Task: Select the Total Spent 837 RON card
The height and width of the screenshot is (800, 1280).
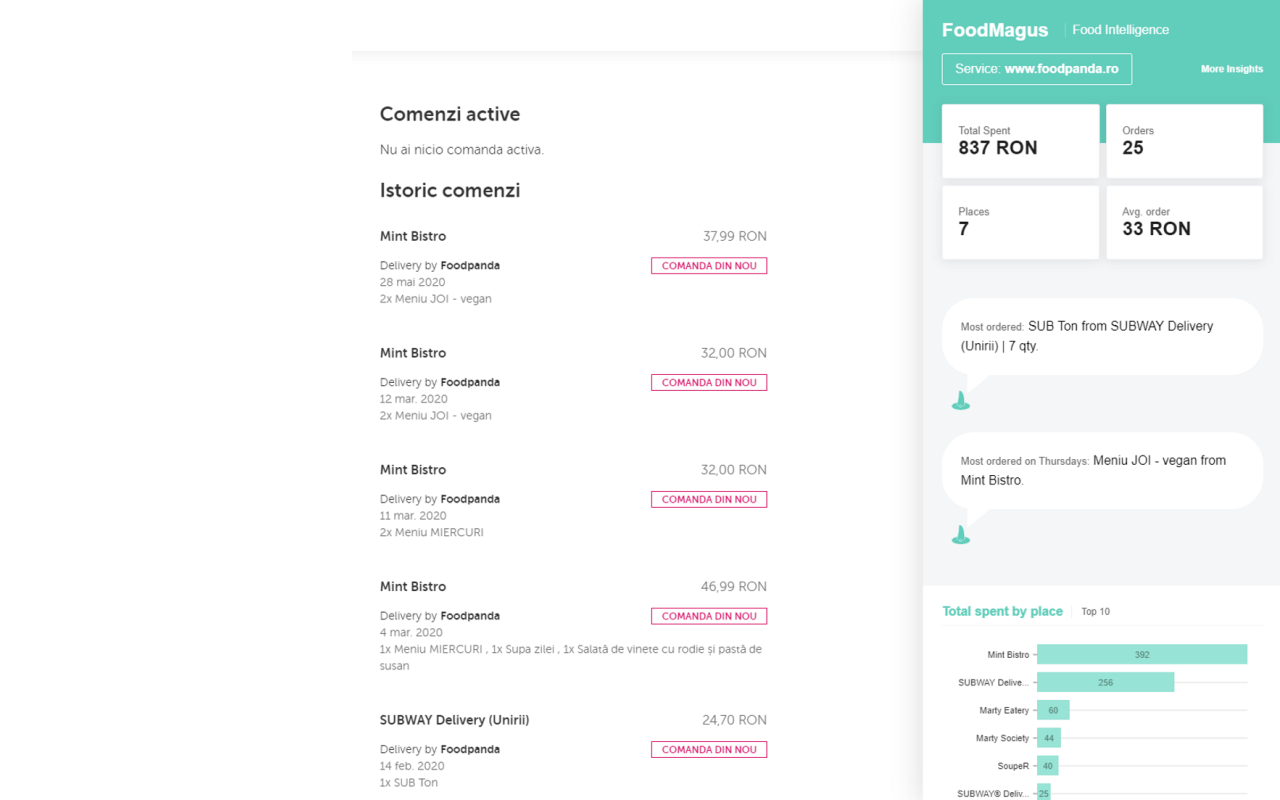Action: tap(1020, 141)
